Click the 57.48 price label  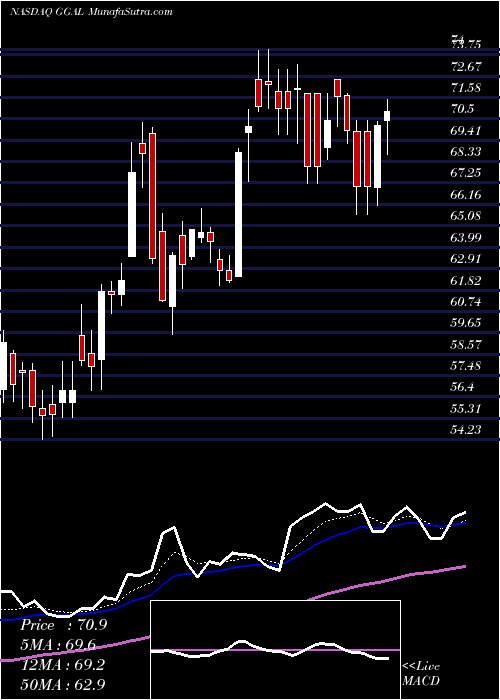[x=467, y=366]
